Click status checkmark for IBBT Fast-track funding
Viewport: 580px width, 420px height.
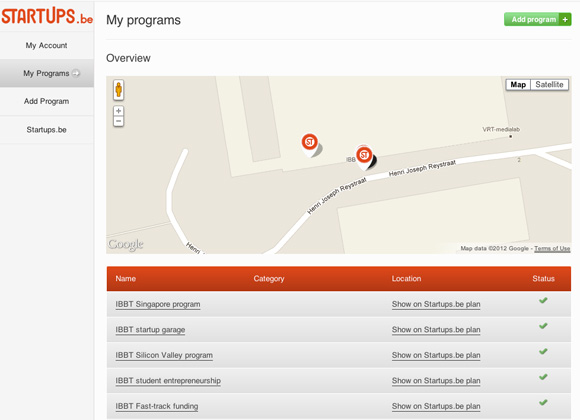pyautogui.click(x=543, y=403)
